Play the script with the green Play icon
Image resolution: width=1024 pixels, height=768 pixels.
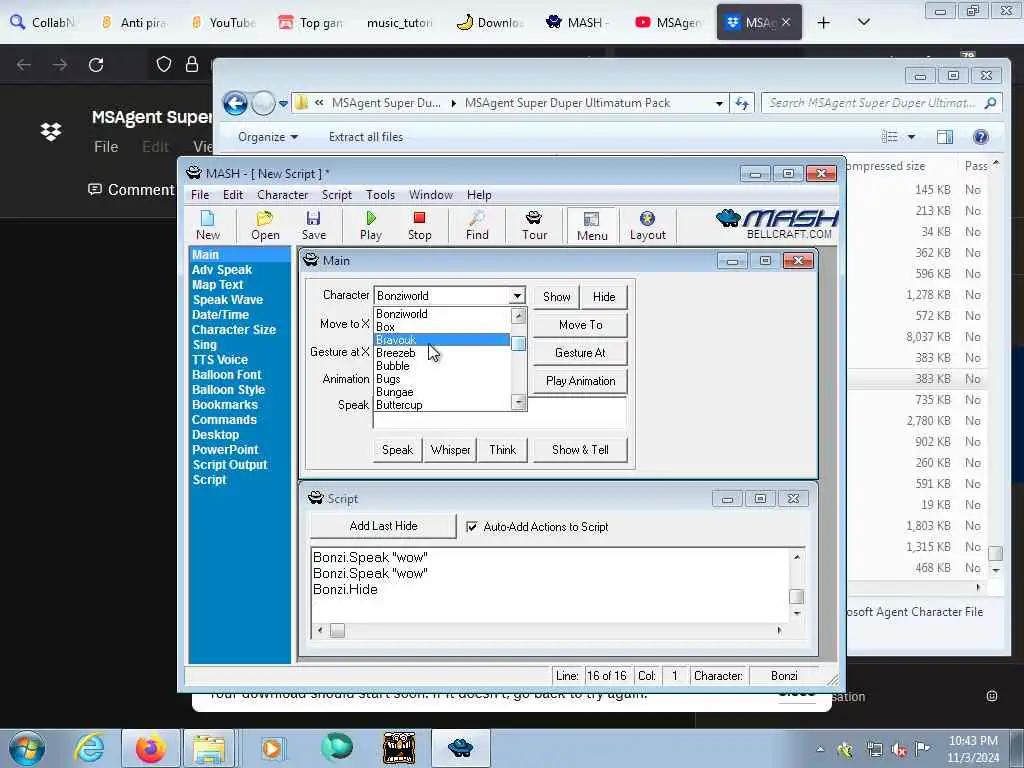371,225
